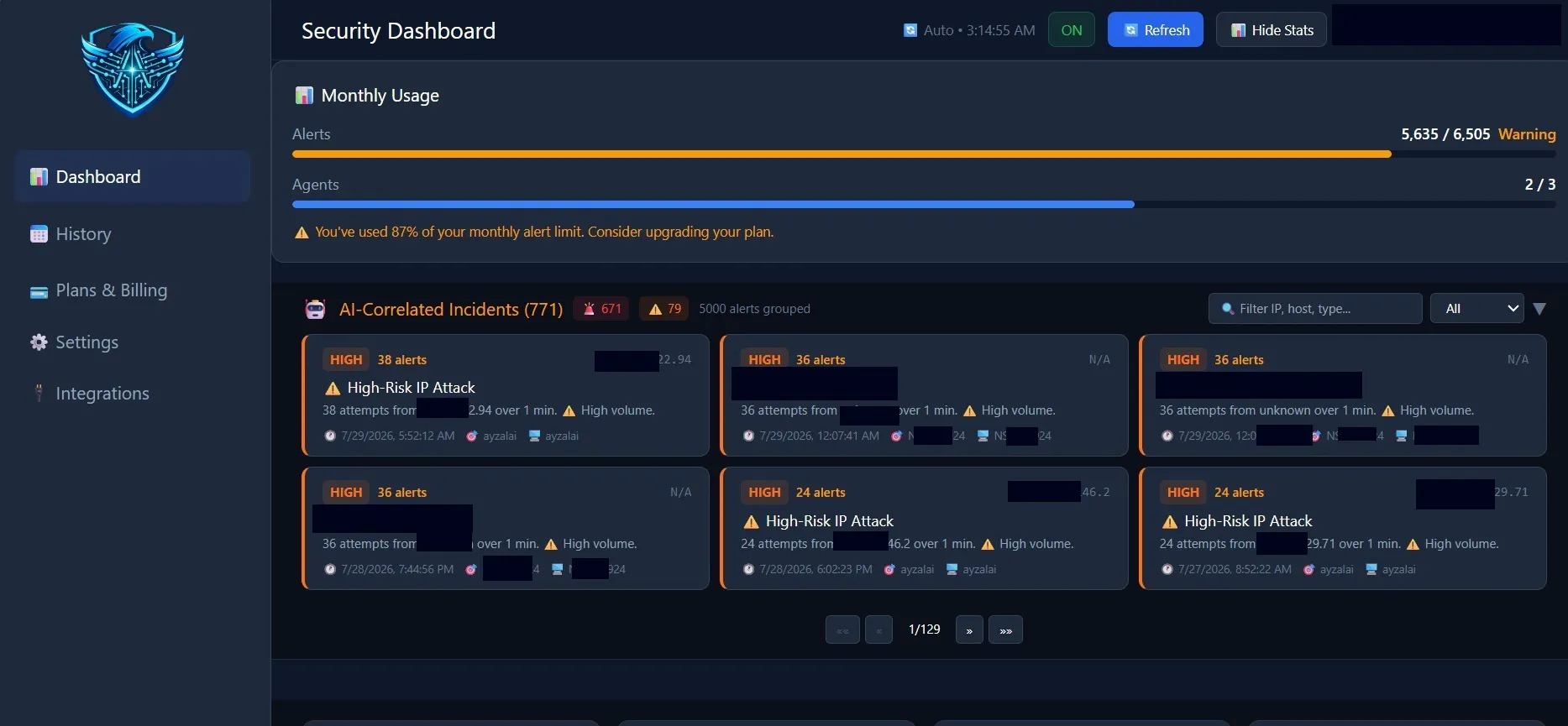The height and width of the screenshot is (726, 1568).
Task: Jump to last incidents page
Action: point(1005,630)
